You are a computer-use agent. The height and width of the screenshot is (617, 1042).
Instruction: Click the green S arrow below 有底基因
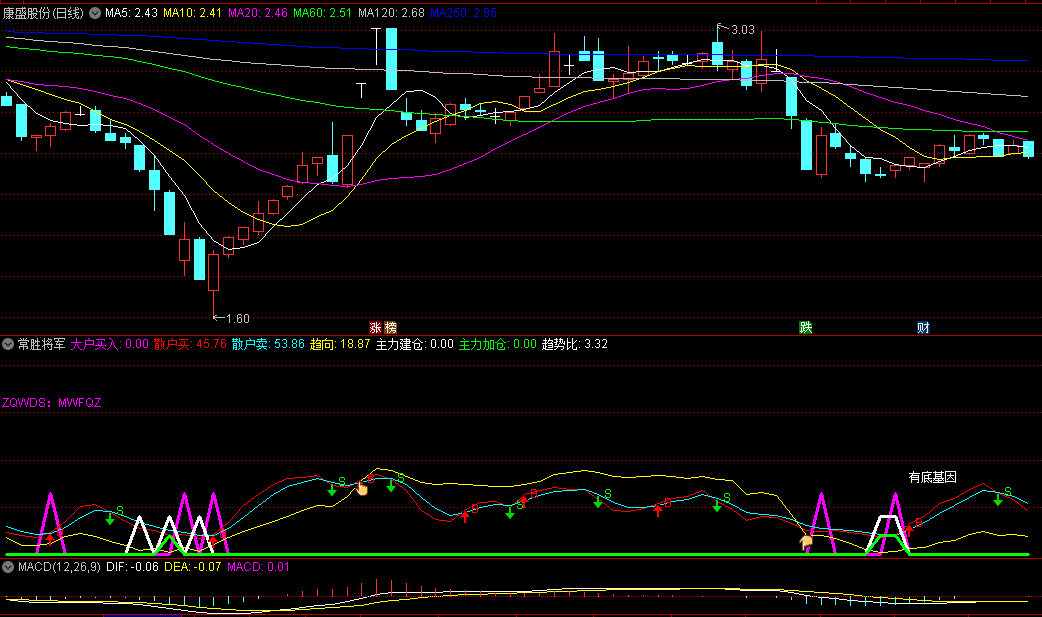998,499
